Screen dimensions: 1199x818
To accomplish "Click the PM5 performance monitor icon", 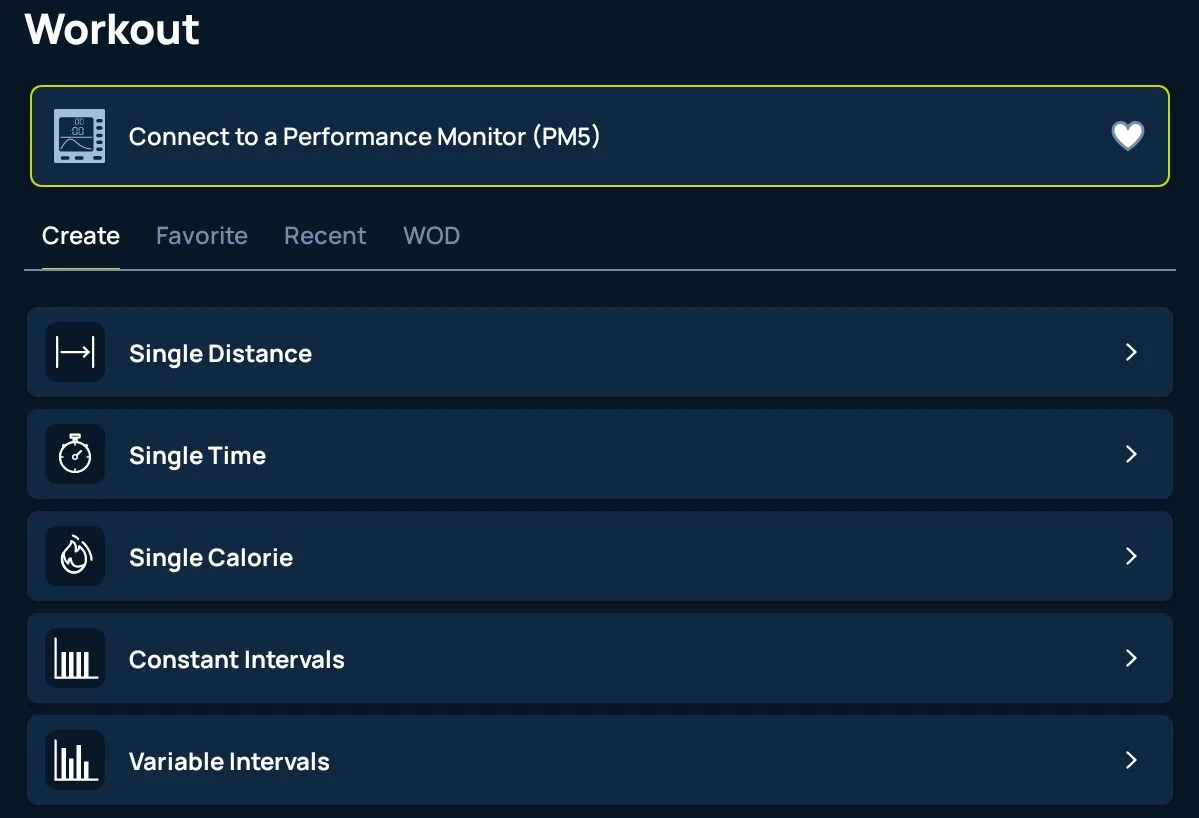I will click(x=79, y=136).
